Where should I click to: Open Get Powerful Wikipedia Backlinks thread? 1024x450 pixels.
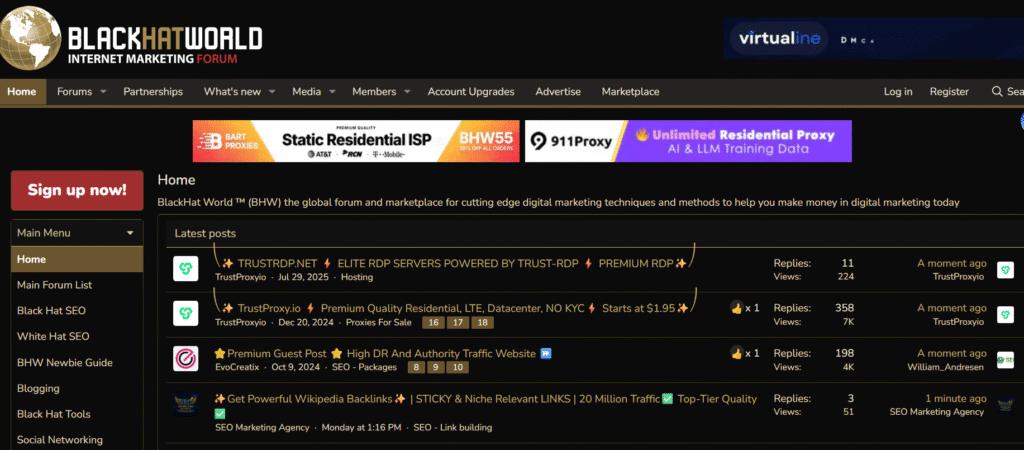[486, 398]
